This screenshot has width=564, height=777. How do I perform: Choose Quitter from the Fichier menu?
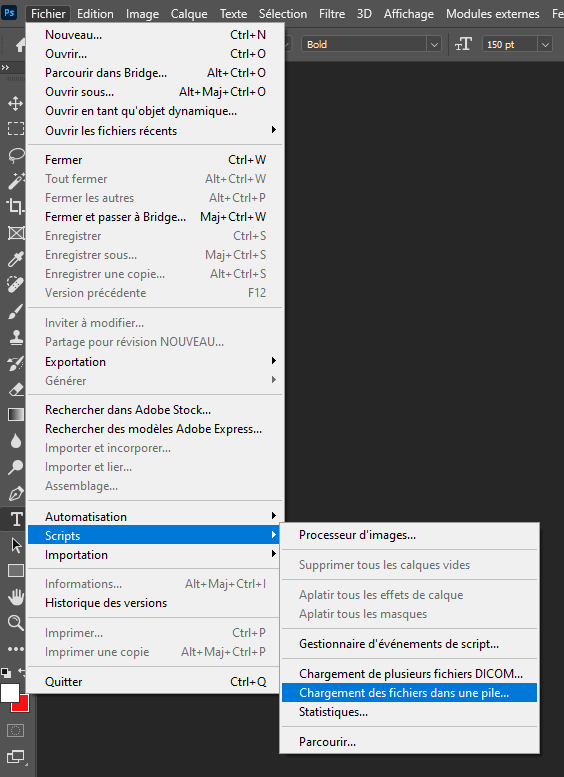[155, 682]
